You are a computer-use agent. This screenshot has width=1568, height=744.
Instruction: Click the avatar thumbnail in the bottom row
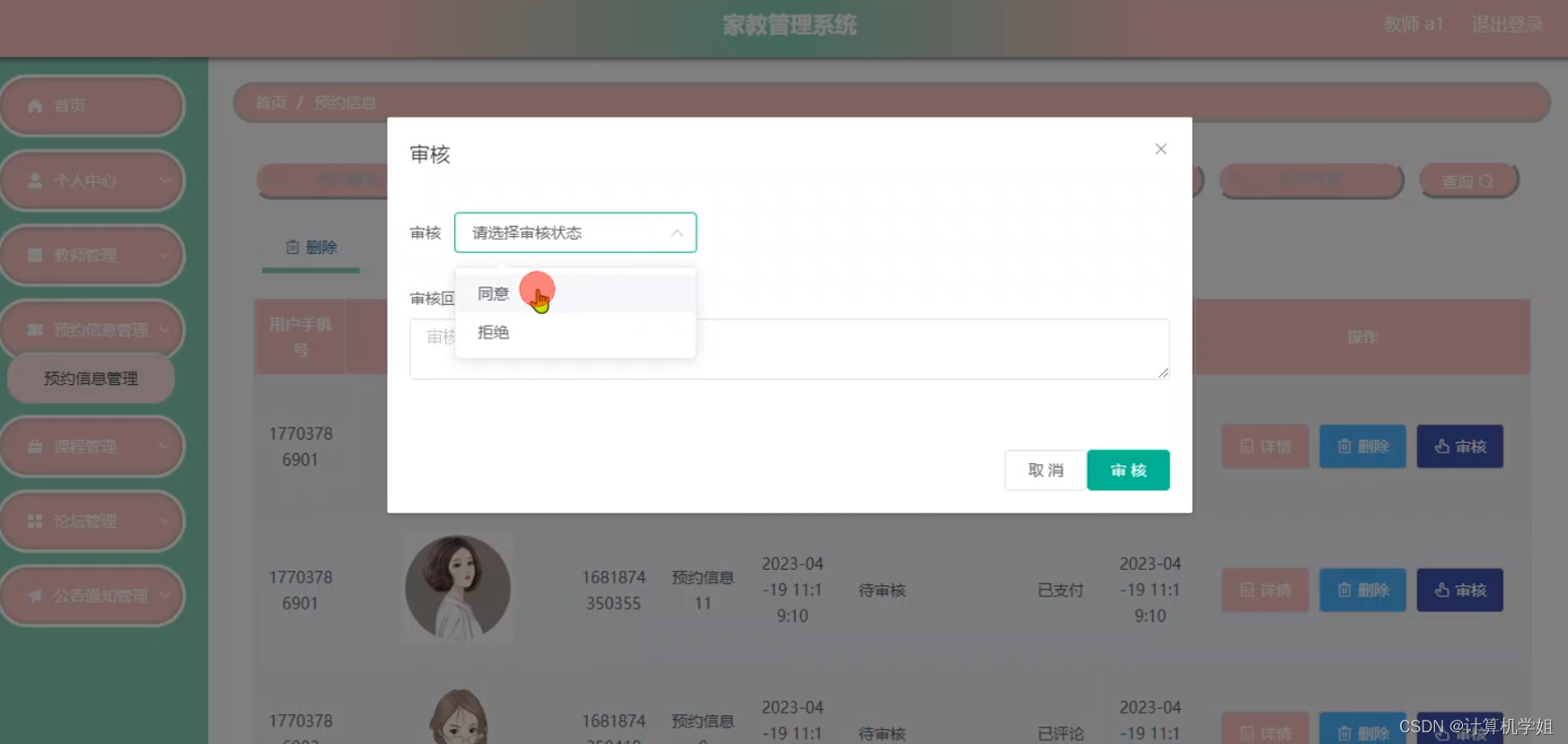[459, 716]
